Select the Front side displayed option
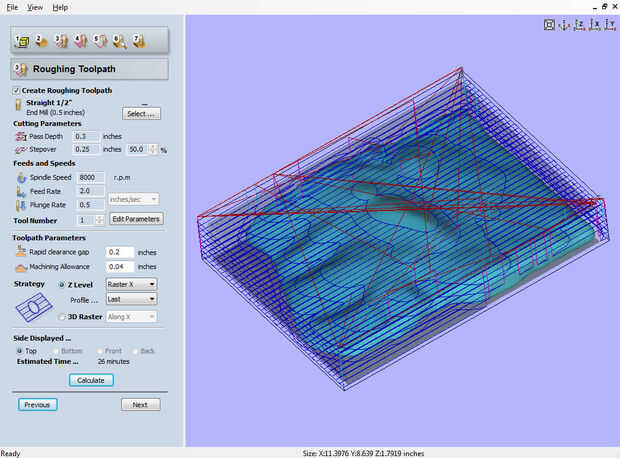The width and height of the screenshot is (620, 458). (x=100, y=351)
